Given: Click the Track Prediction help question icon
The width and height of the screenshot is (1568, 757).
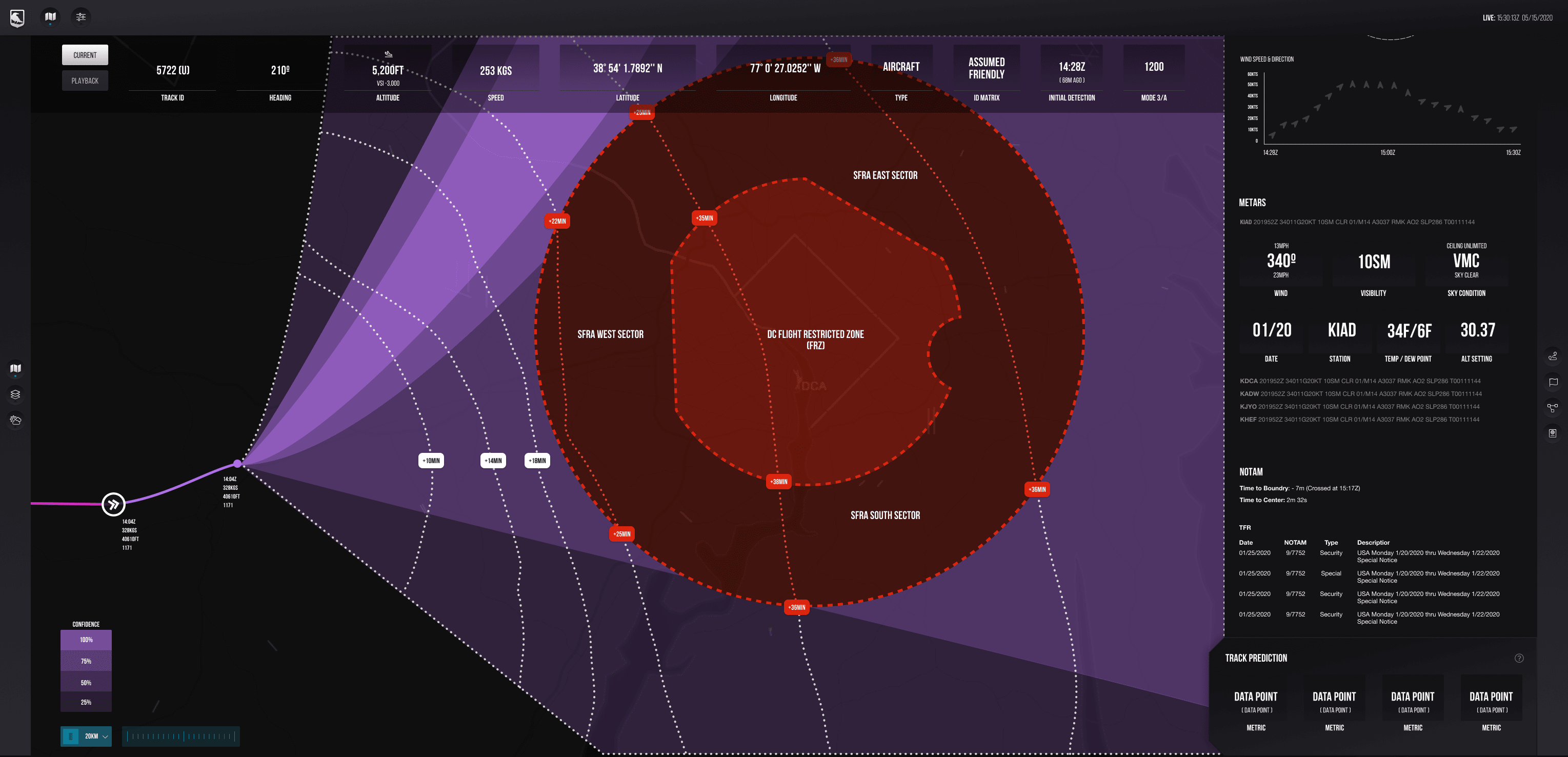Looking at the screenshot, I should pos(1519,658).
